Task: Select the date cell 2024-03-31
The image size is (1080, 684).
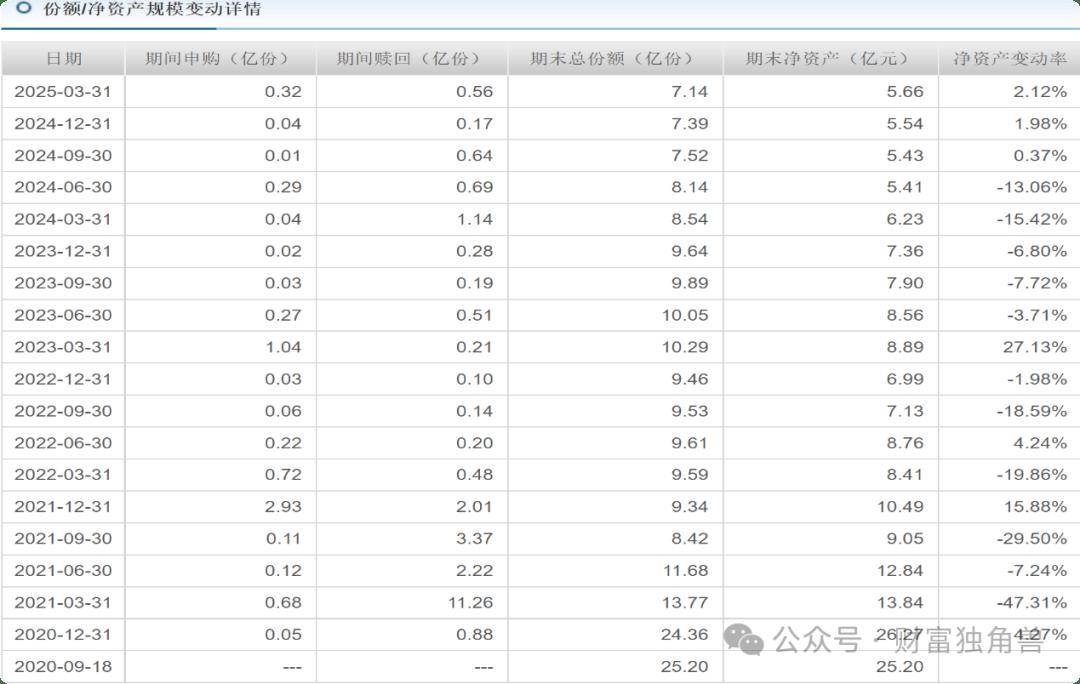Action: pos(63,220)
